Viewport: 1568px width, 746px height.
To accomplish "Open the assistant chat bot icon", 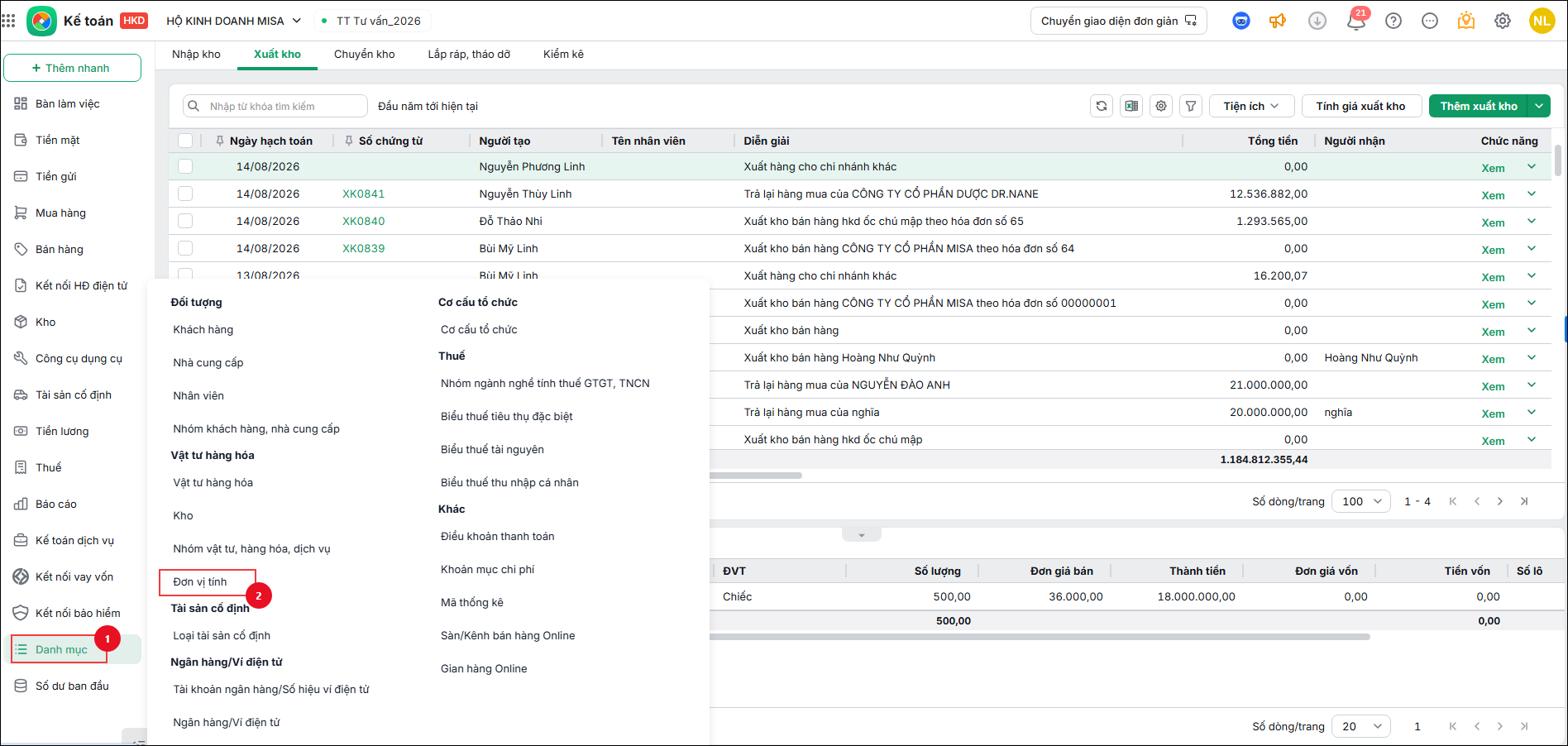I will pos(1241,21).
